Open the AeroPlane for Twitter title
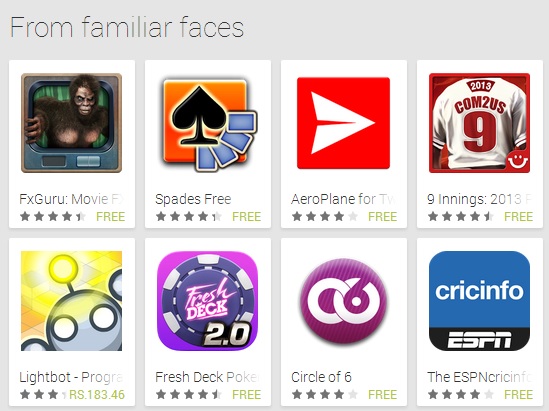 click(343, 199)
